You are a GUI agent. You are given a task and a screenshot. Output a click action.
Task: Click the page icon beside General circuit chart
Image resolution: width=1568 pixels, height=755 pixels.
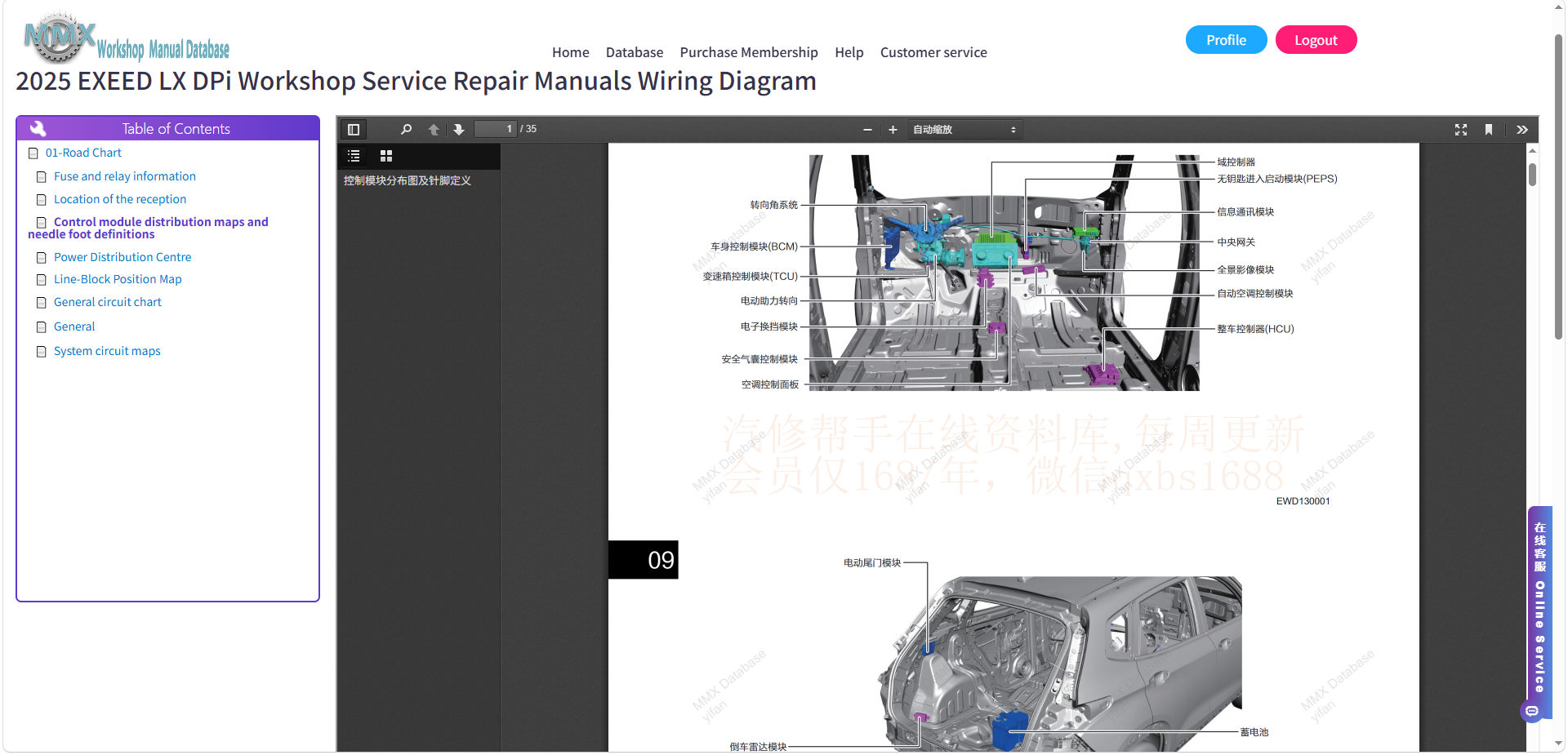(x=42, y=303)
